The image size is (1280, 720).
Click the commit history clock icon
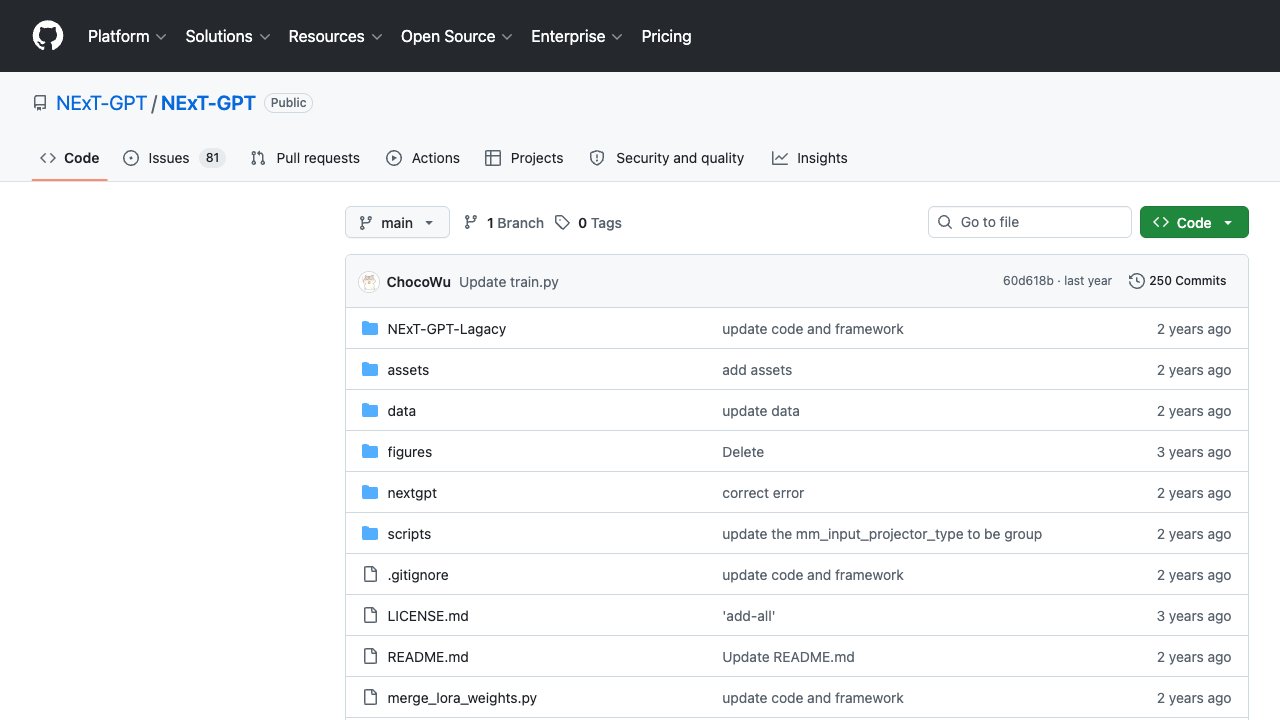pyautogui.click(x=1137, y=281)
